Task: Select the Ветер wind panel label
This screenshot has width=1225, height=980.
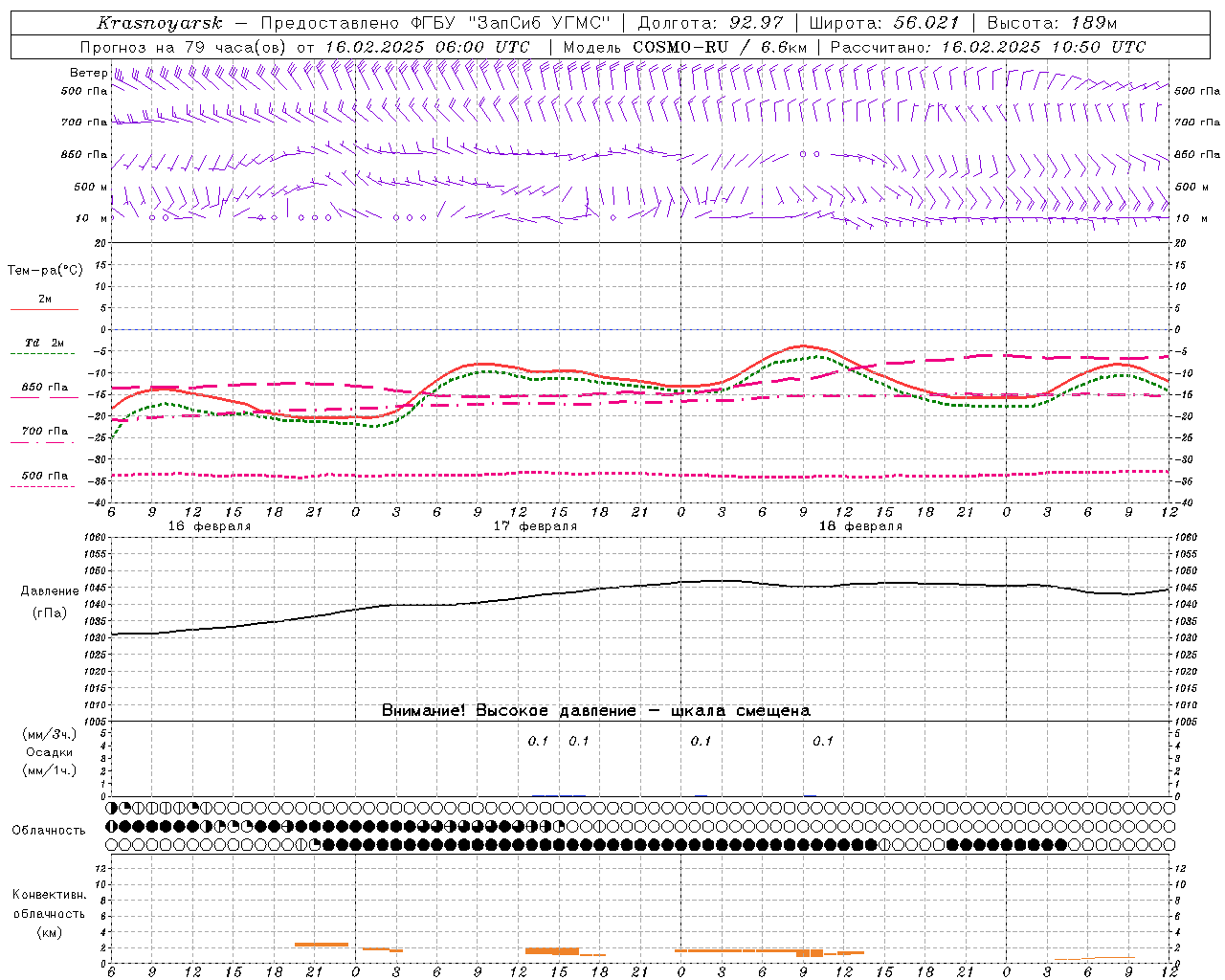Action: click(88, 73)
